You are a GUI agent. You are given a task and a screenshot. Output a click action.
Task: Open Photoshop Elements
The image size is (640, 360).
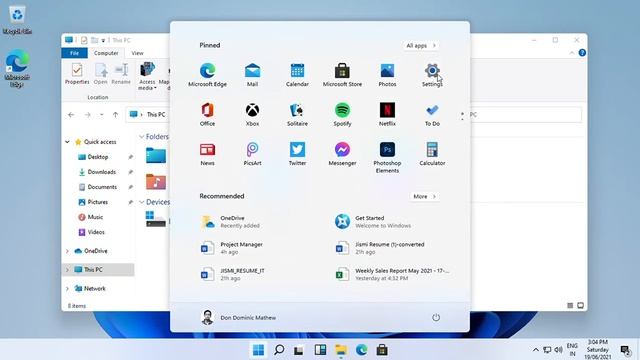coord(387,157)
